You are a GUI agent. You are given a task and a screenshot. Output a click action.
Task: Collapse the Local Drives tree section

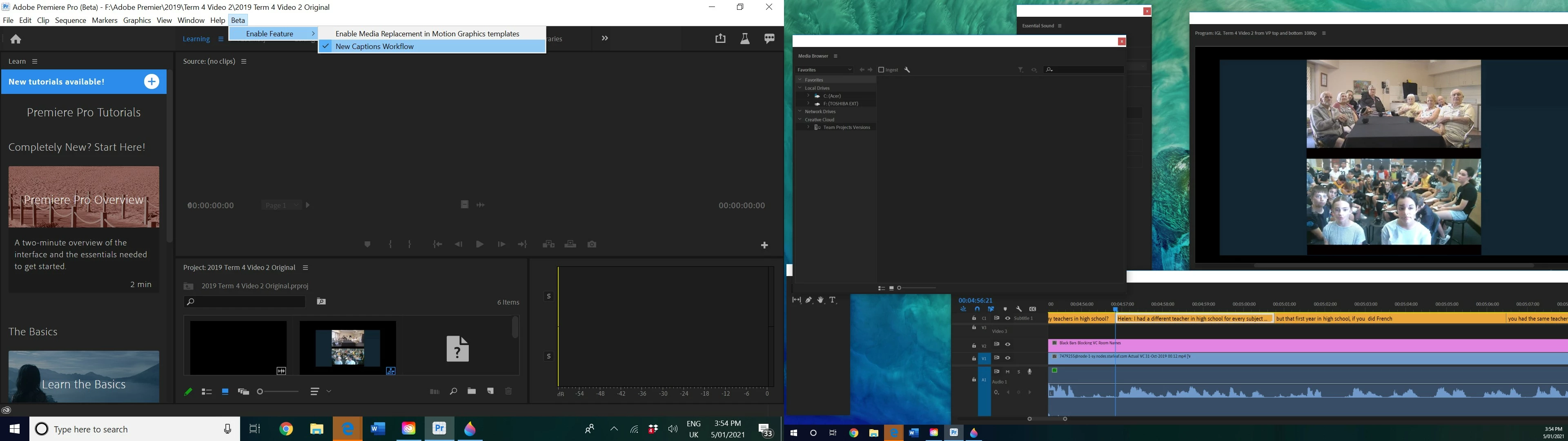click(800, 88)
